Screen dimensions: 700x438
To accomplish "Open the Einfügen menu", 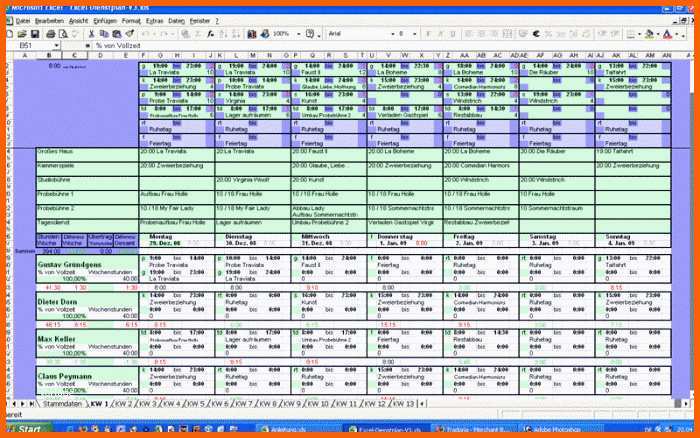I will [x=104, y=21].
